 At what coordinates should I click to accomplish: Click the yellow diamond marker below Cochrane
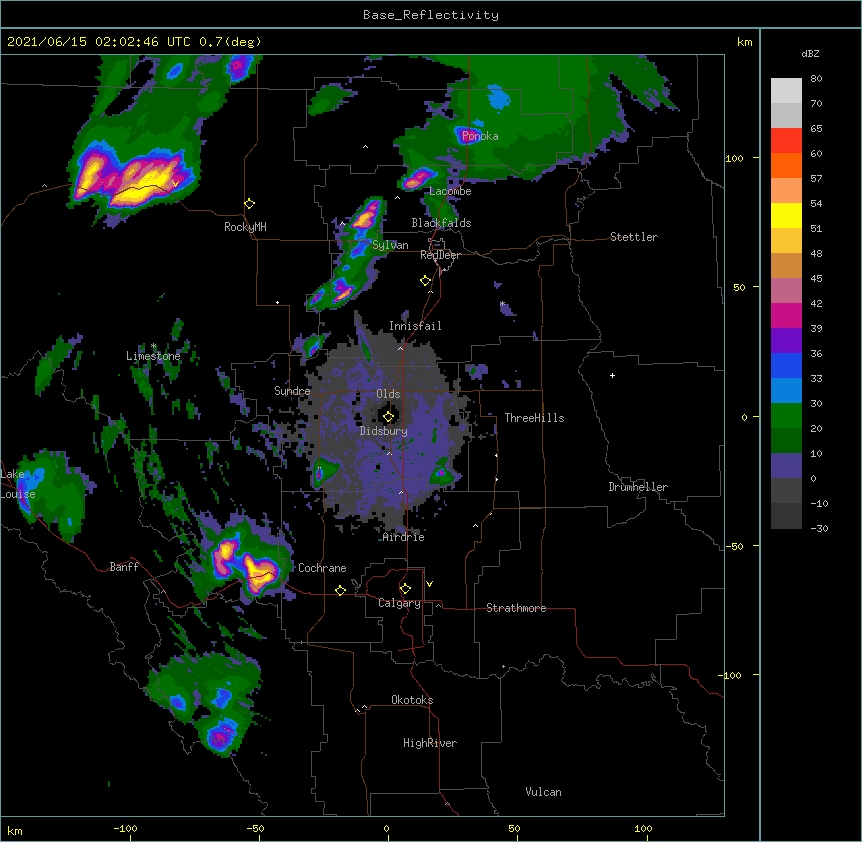click(x=340, y=590)
